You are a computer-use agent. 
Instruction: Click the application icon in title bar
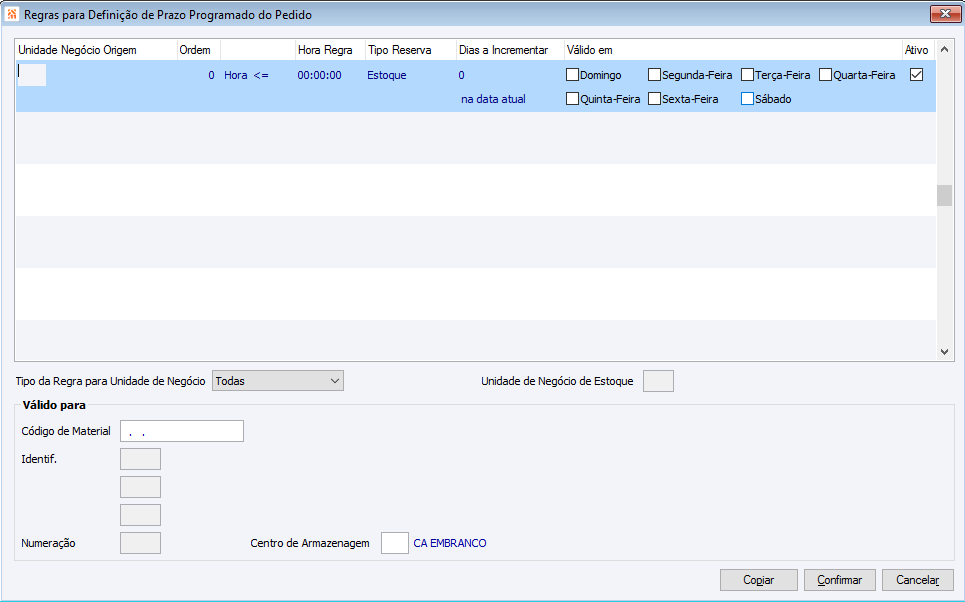[12, 14]
